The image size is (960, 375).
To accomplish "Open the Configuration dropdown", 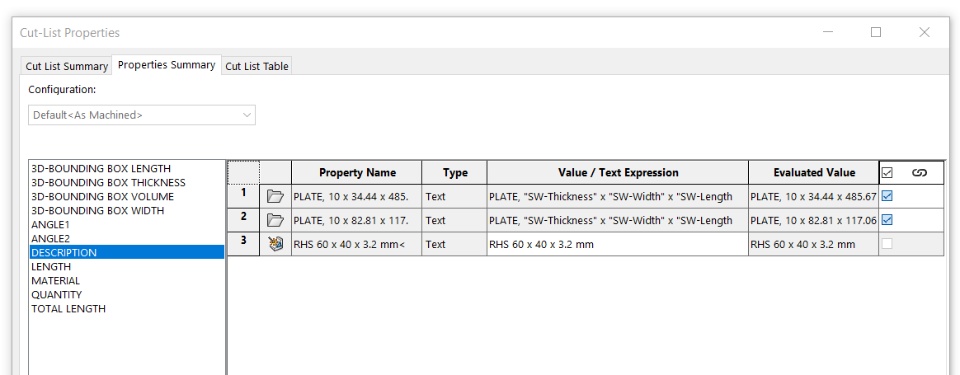I will [142, 115].
